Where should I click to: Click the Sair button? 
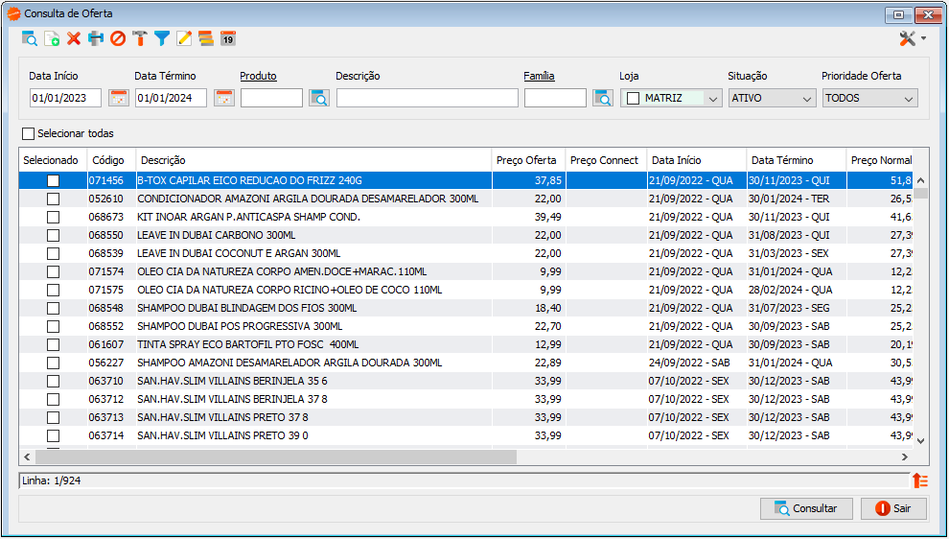pos(893,509)
